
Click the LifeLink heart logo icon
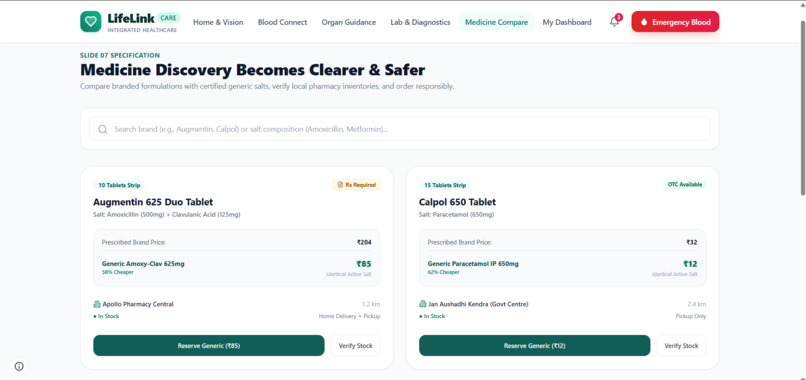[90, 22]
